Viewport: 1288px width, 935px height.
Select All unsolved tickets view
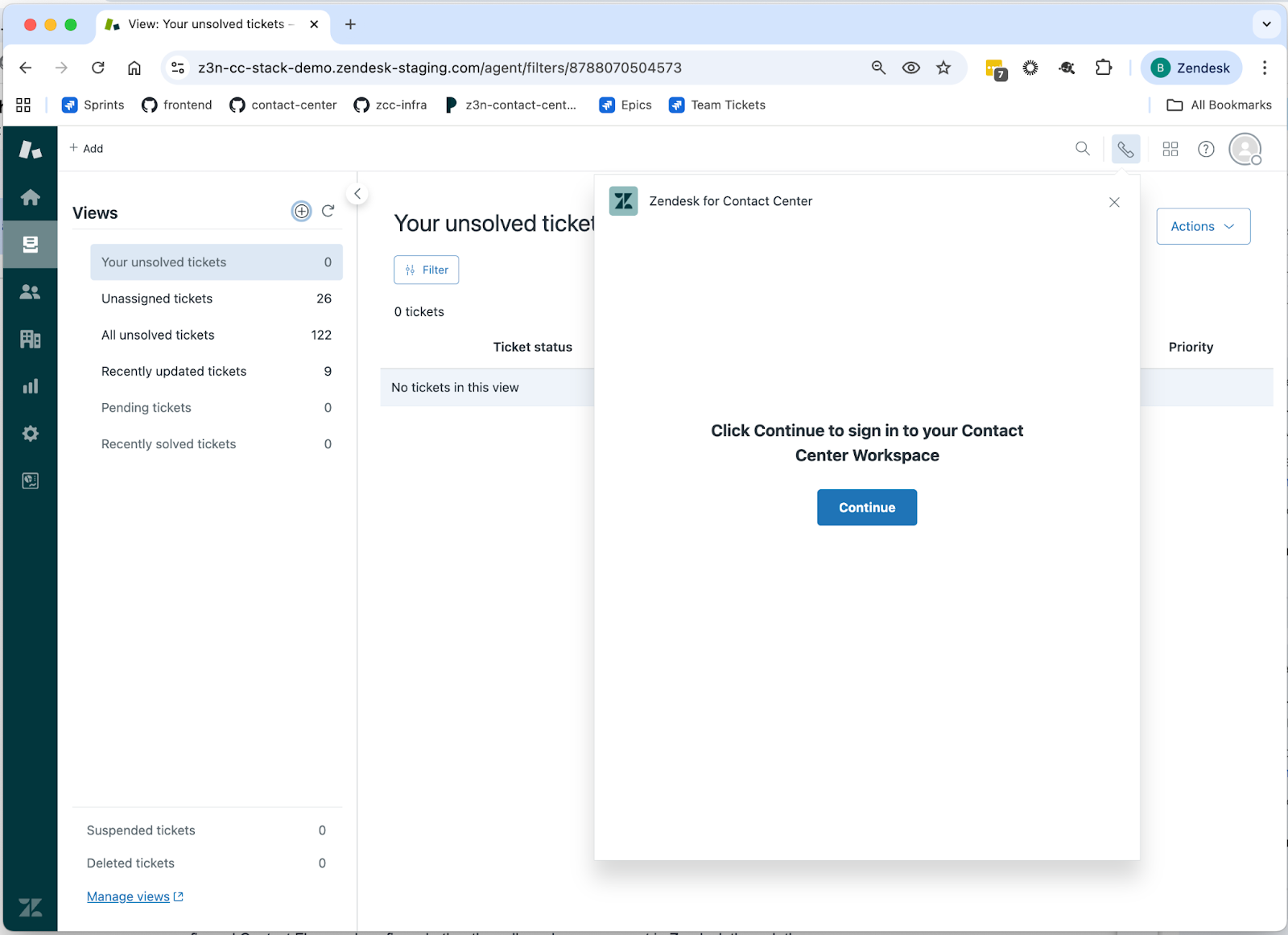[x=158, y=335]
